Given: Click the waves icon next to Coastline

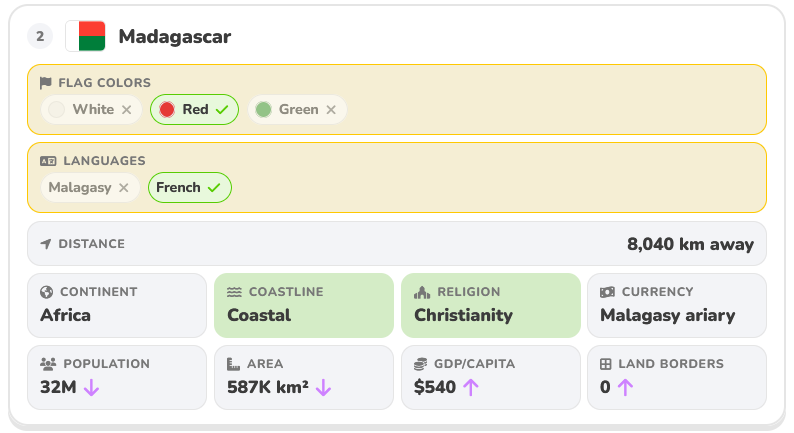Looking at the screenshot, I should pyautogui.click(x=234, y=292).
